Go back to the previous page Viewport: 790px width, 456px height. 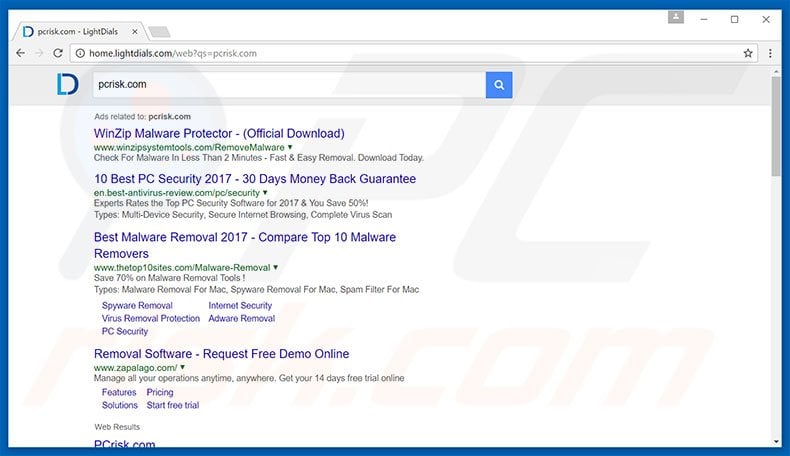tap(20, 53)
